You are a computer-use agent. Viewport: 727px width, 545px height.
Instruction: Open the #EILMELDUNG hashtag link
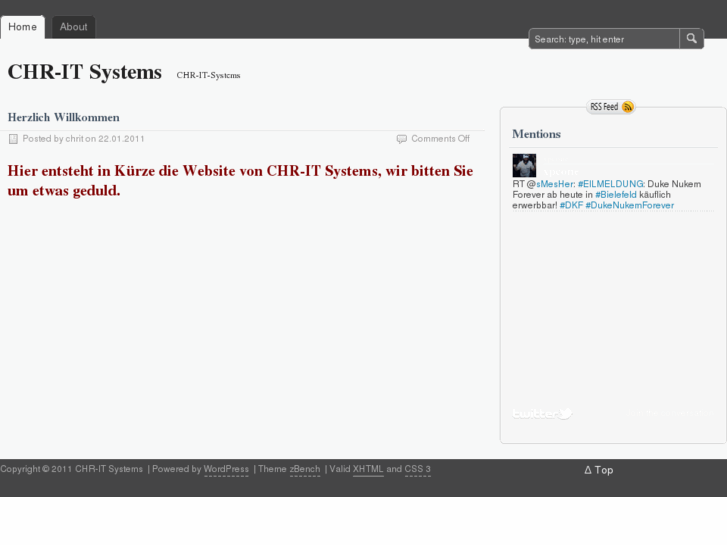pyautogui.click(x=611, y=184)
